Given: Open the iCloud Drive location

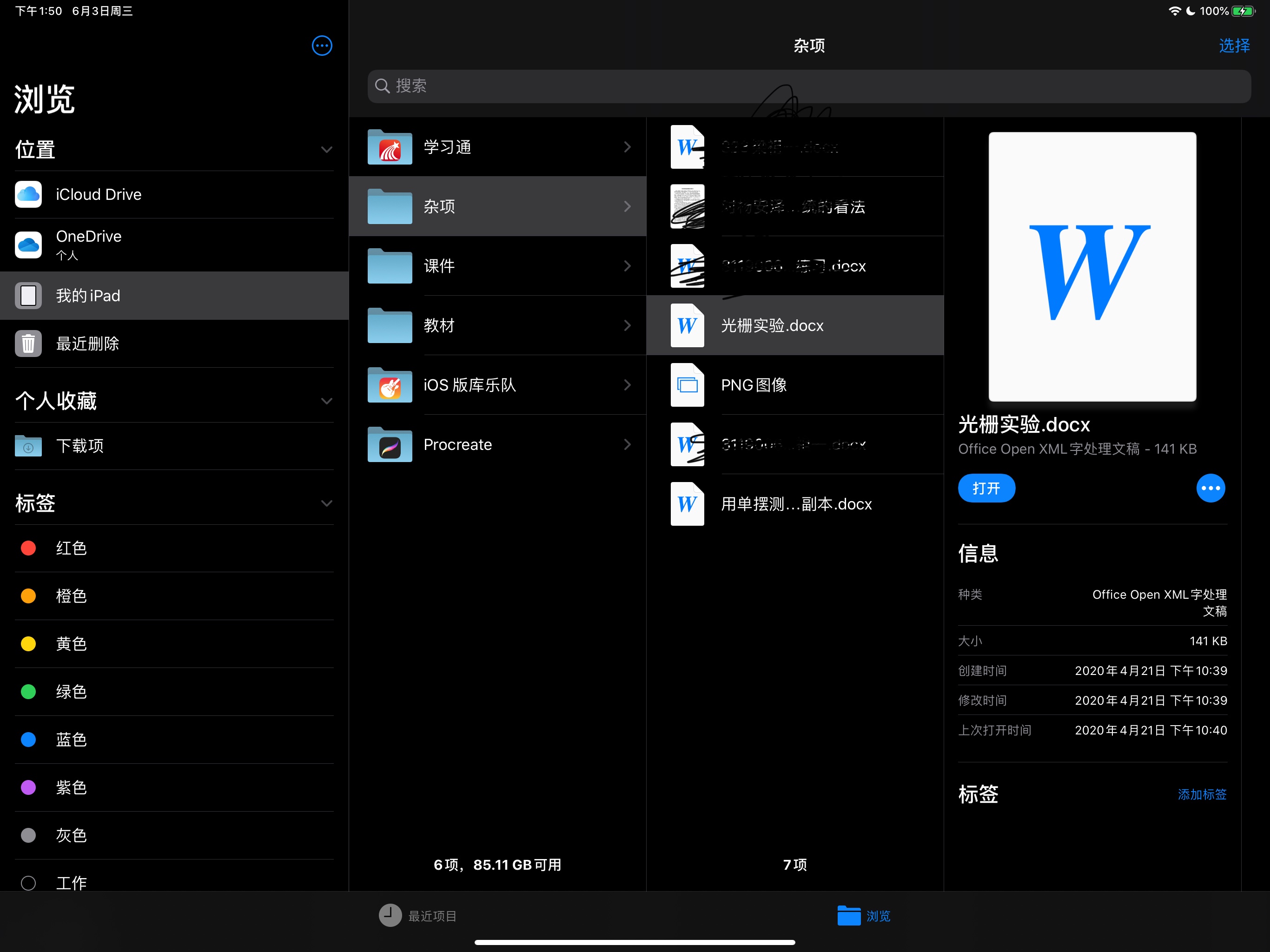Looking at the screenshot, I should coord(98,195).
